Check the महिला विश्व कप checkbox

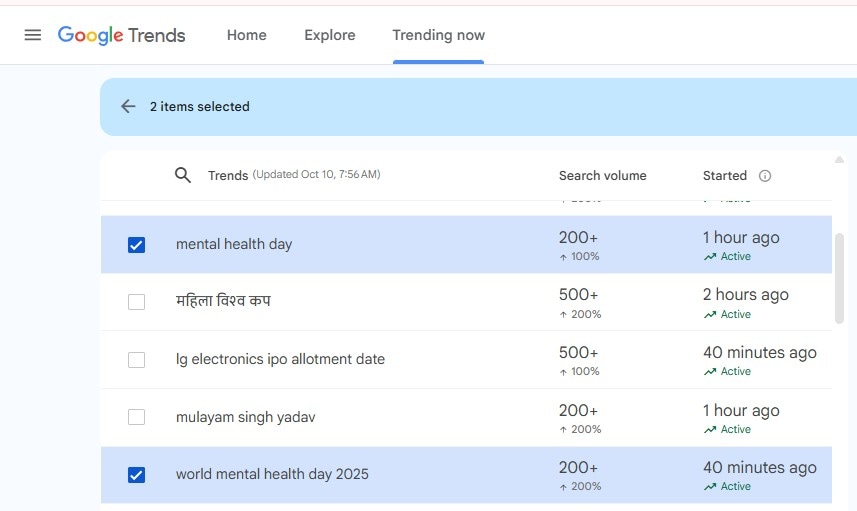point(137,302)
